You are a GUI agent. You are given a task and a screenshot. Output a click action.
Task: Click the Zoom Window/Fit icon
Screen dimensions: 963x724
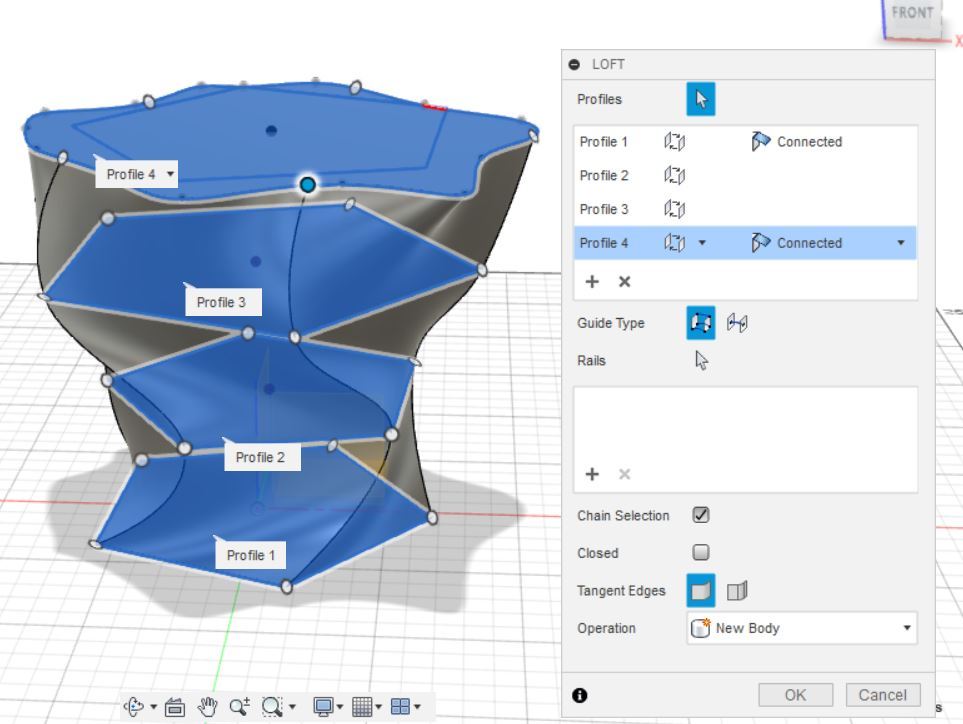click(272, 706)
